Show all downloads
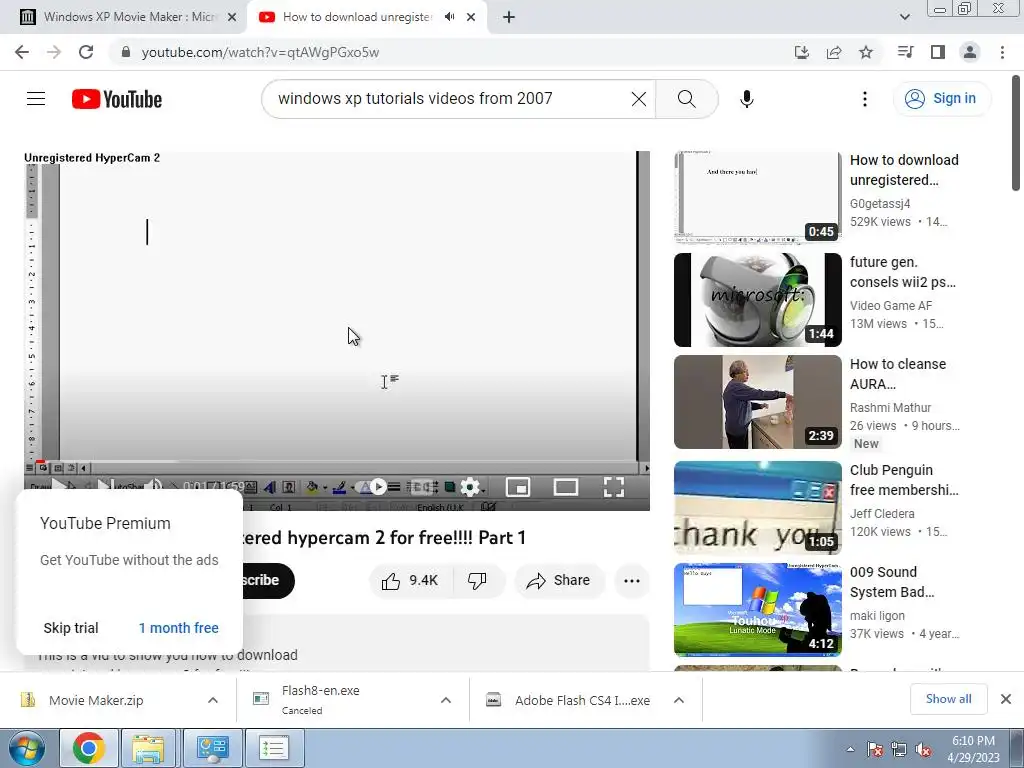The width and height of the screenshot is (1024, 768). click(x=948, y=699)
